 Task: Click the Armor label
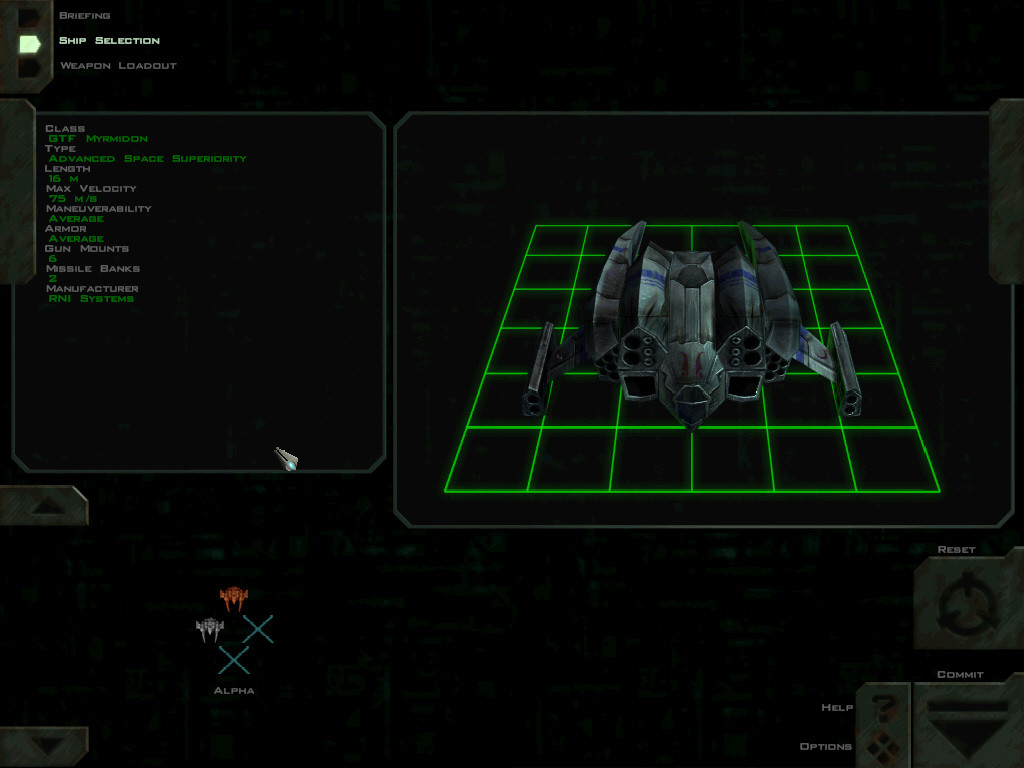tap(65, 229)
